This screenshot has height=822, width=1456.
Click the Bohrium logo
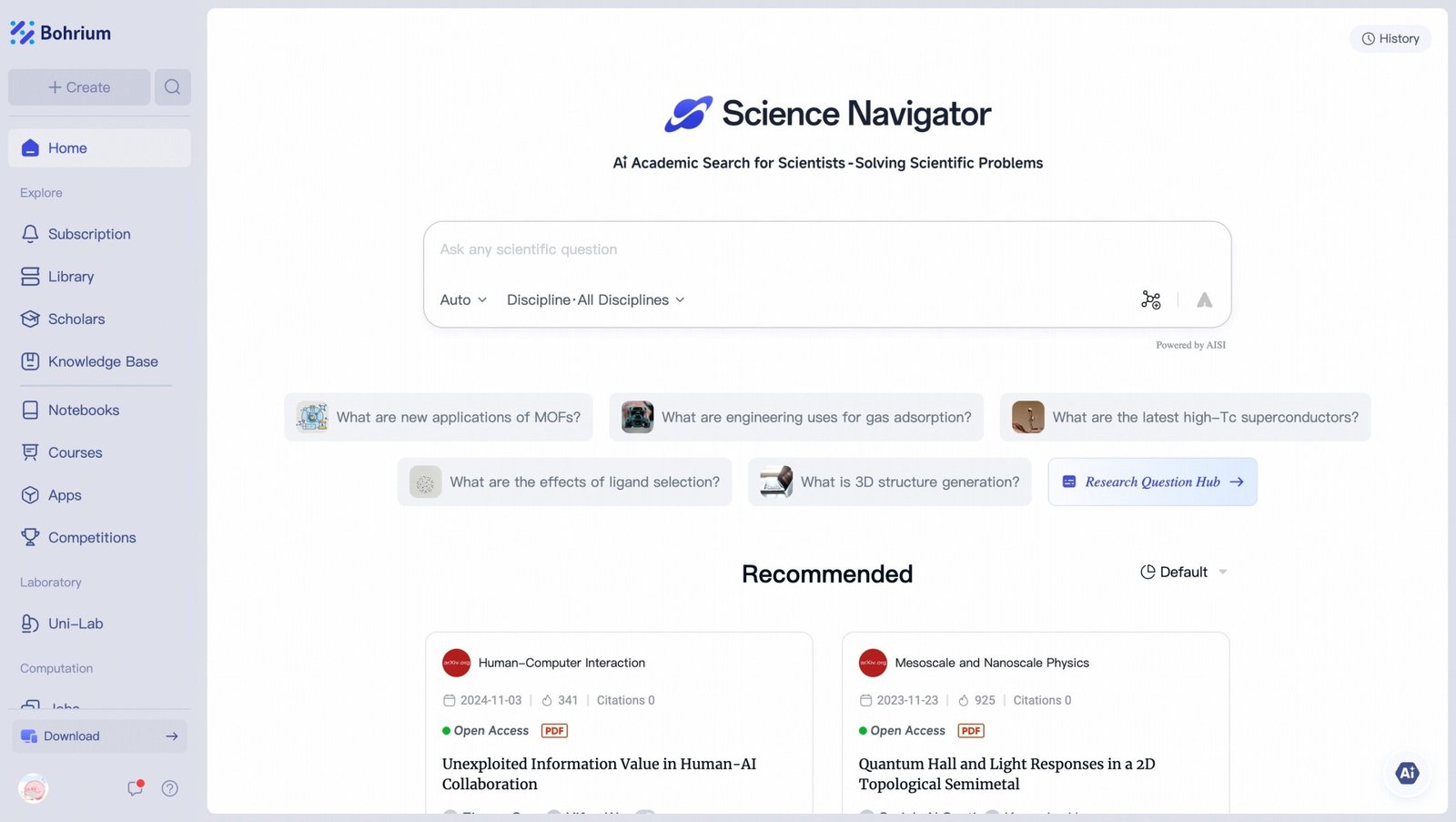[61, 33]
